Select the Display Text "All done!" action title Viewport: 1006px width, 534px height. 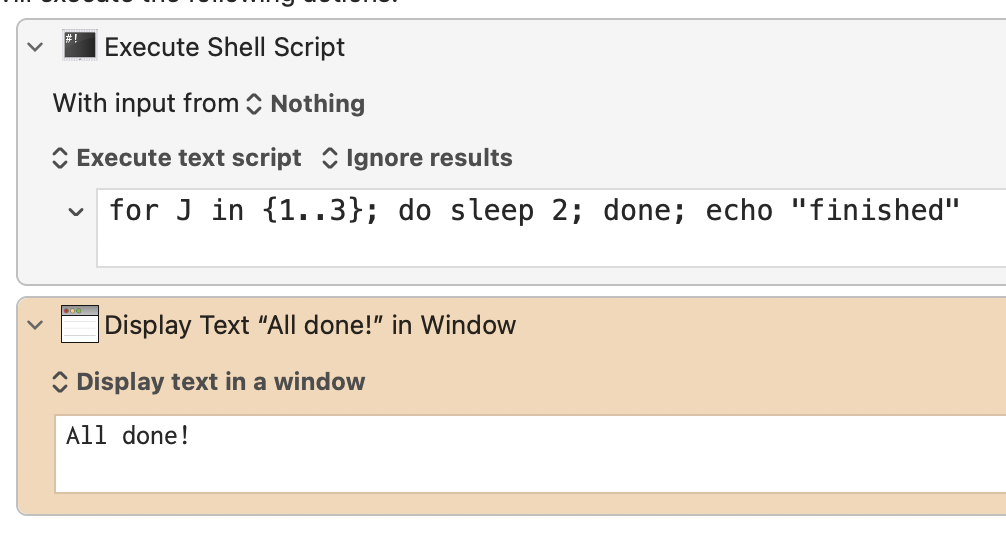pos(310,325)
